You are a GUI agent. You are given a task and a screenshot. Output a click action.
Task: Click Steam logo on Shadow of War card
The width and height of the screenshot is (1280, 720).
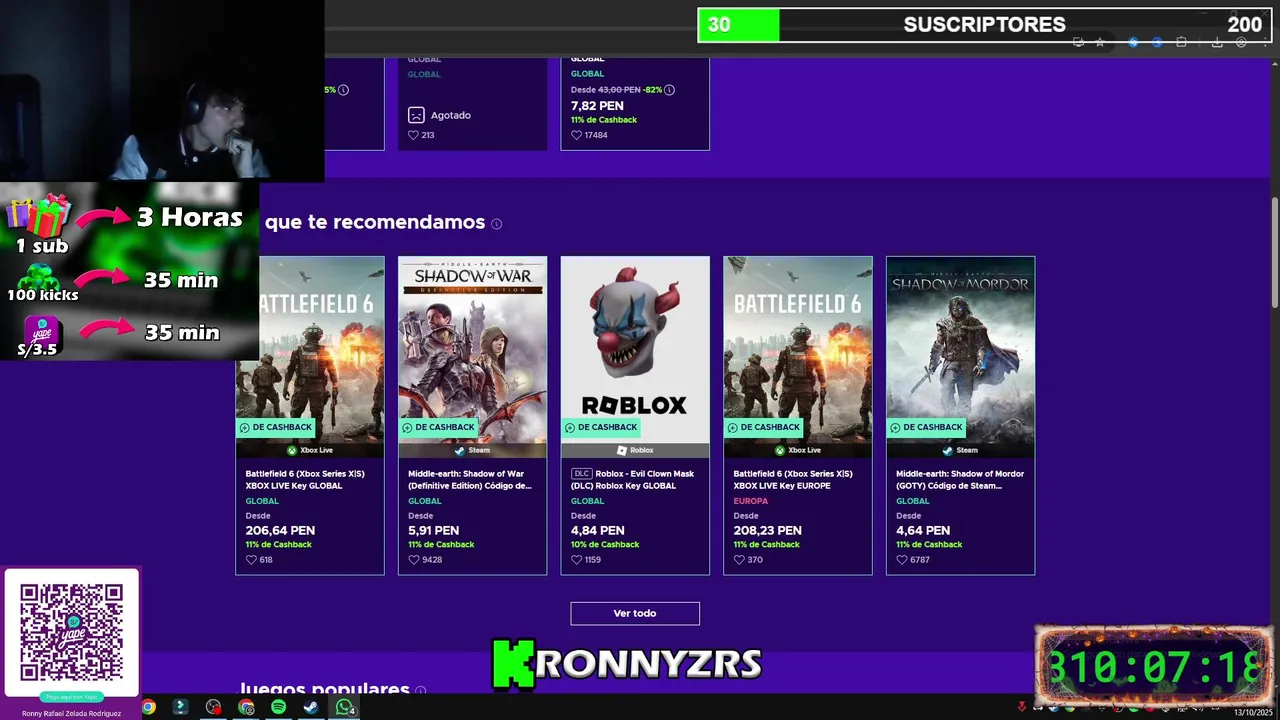(459, 450)
